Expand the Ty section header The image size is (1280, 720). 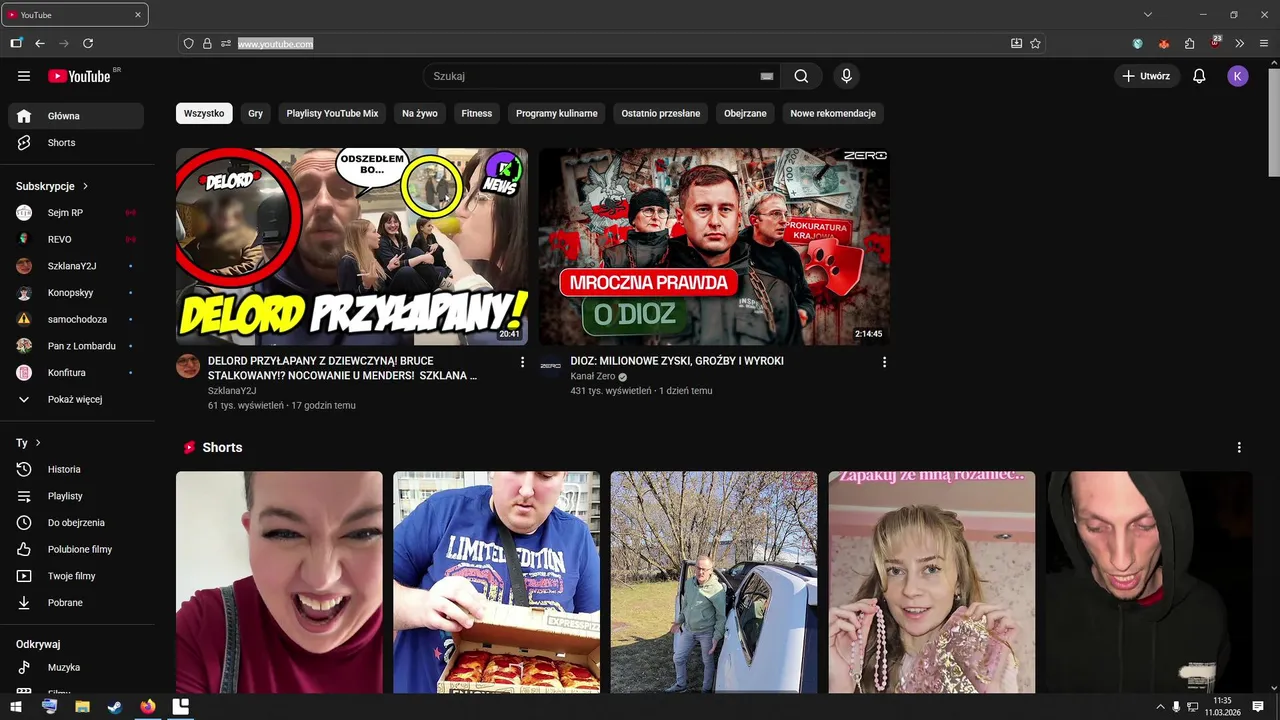[x=29, y=443]
